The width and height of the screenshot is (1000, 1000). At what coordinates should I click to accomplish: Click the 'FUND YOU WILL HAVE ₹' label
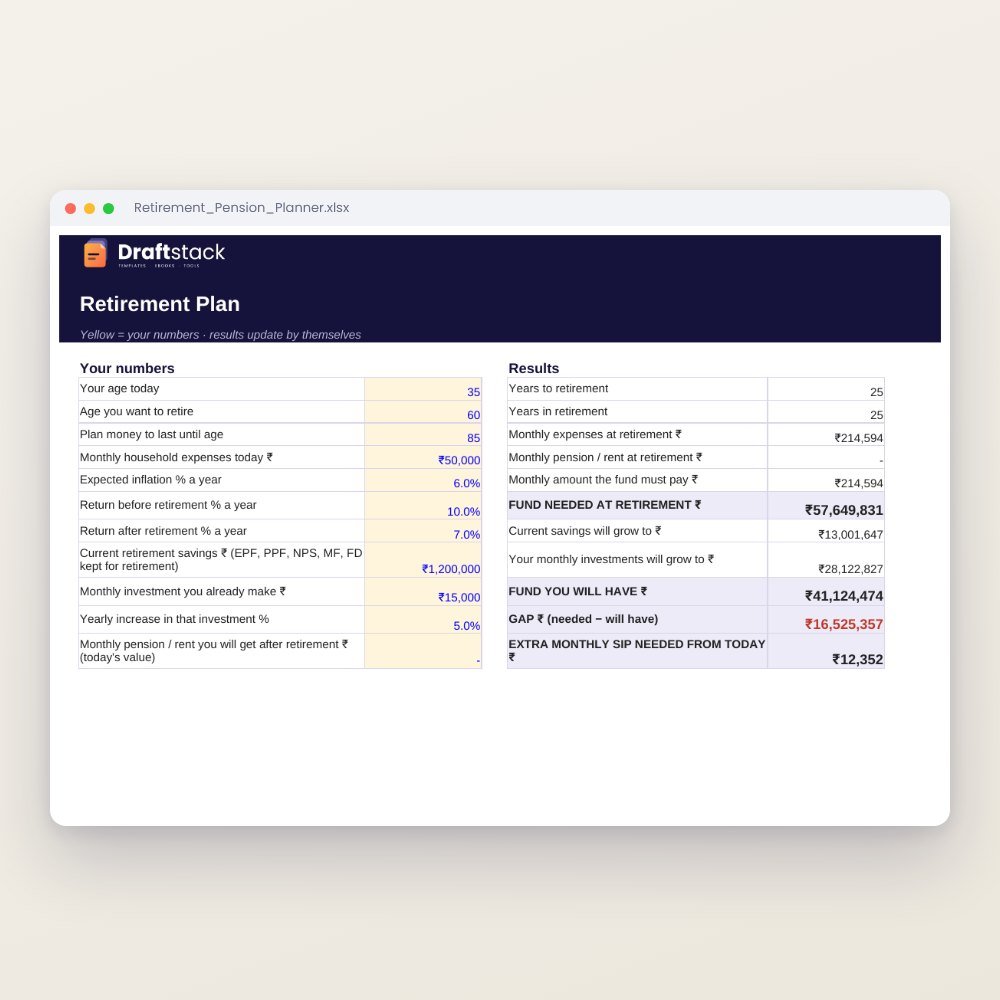coord(578,592)
